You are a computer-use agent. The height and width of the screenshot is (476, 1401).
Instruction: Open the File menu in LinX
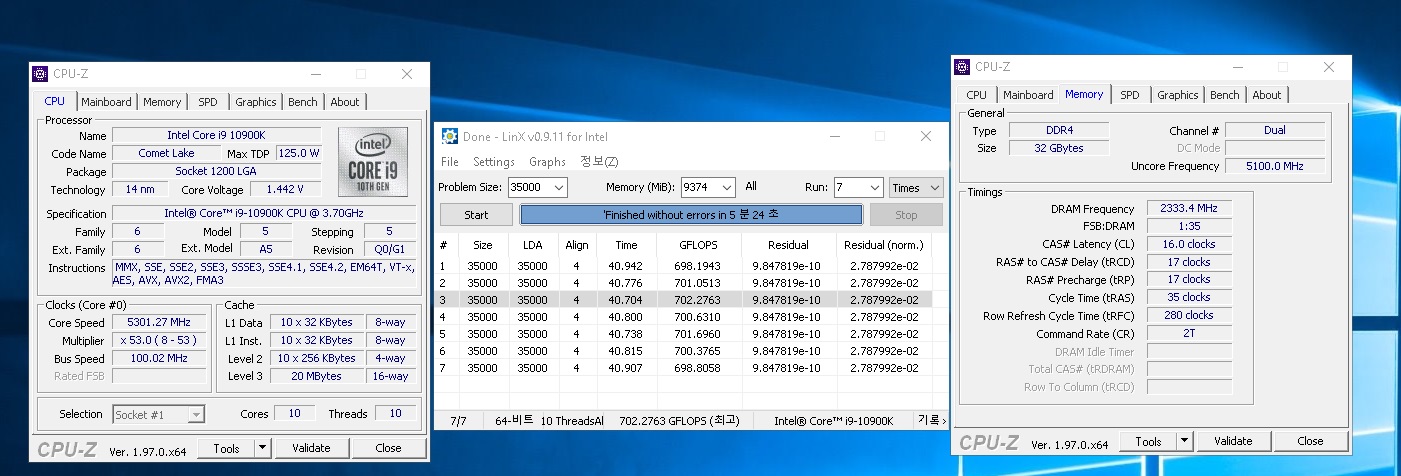pos(450,161)
